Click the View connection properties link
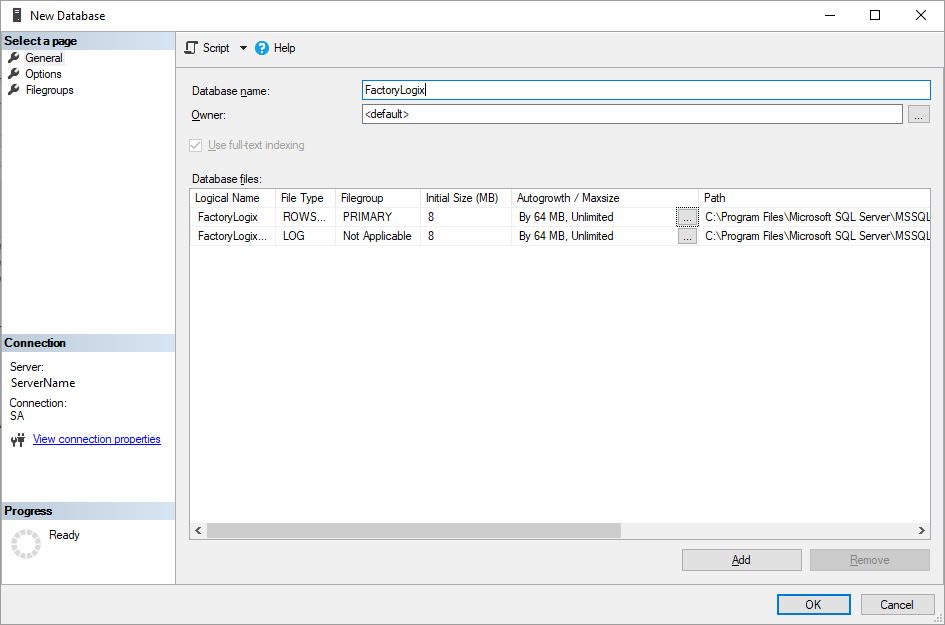Image resolution: width=945 pixels, height=625 pixels. click(96, 438)
